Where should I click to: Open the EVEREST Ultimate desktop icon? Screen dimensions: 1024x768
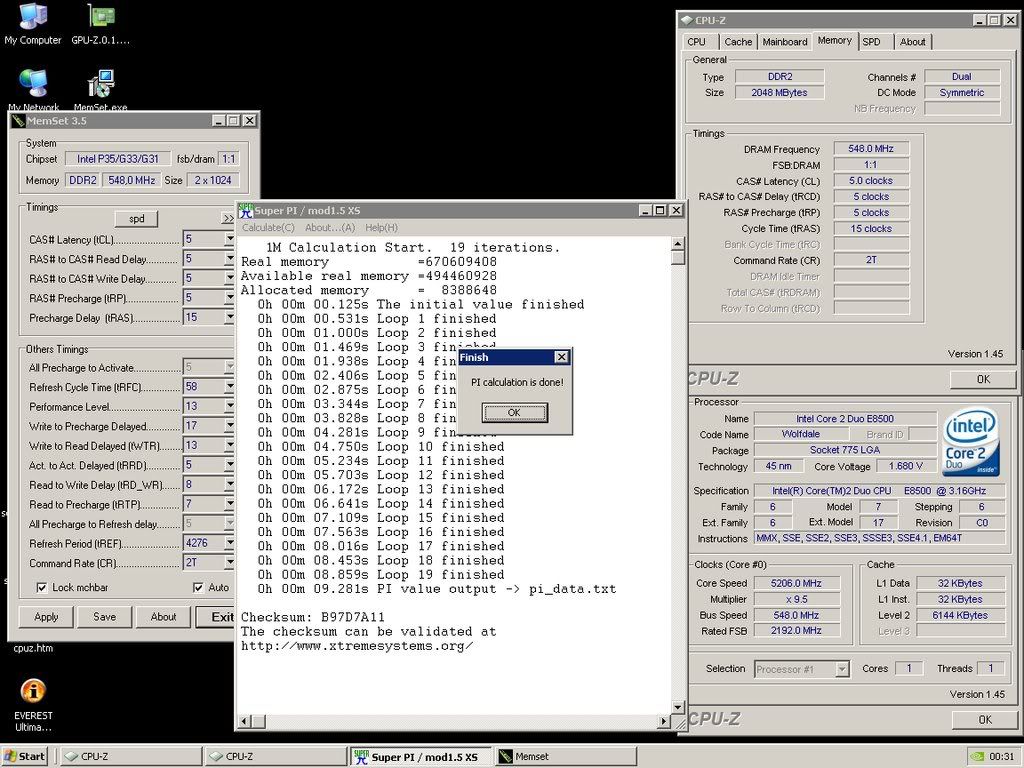tap(33, 705)
